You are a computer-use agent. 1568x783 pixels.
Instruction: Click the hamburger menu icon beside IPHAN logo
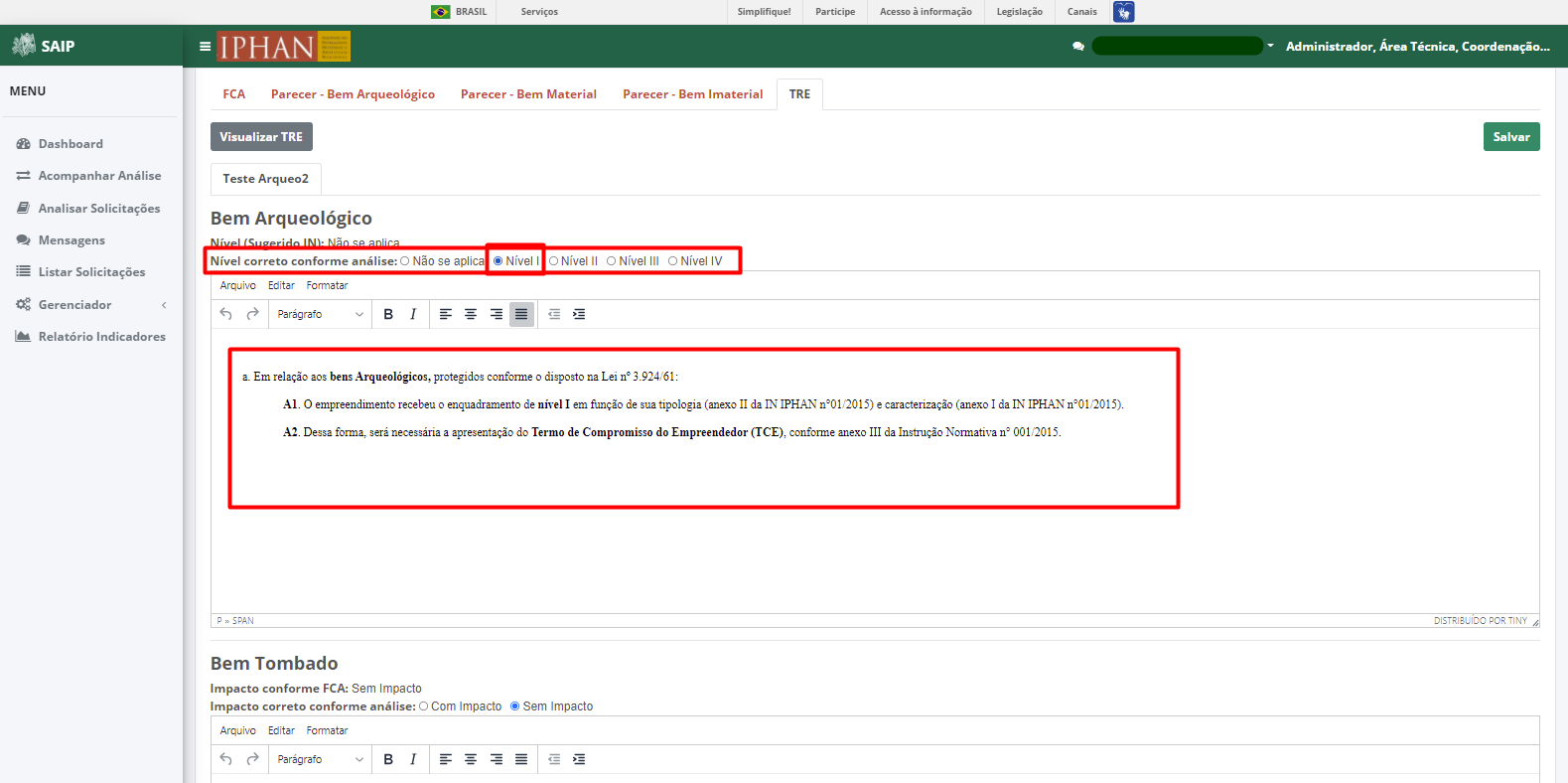205,46
